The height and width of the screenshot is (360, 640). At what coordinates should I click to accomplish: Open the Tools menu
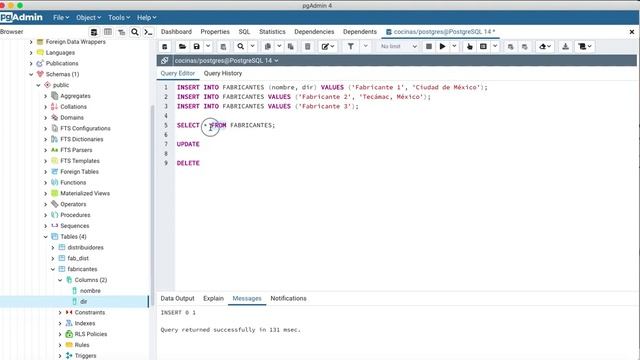click(119, 18)
